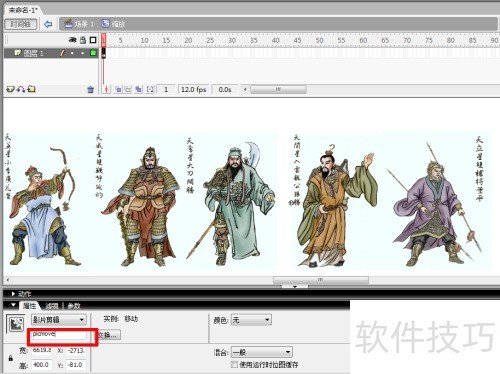
Task: Click the stage horizontal scrollbar thumb
Action: point(321,280)
